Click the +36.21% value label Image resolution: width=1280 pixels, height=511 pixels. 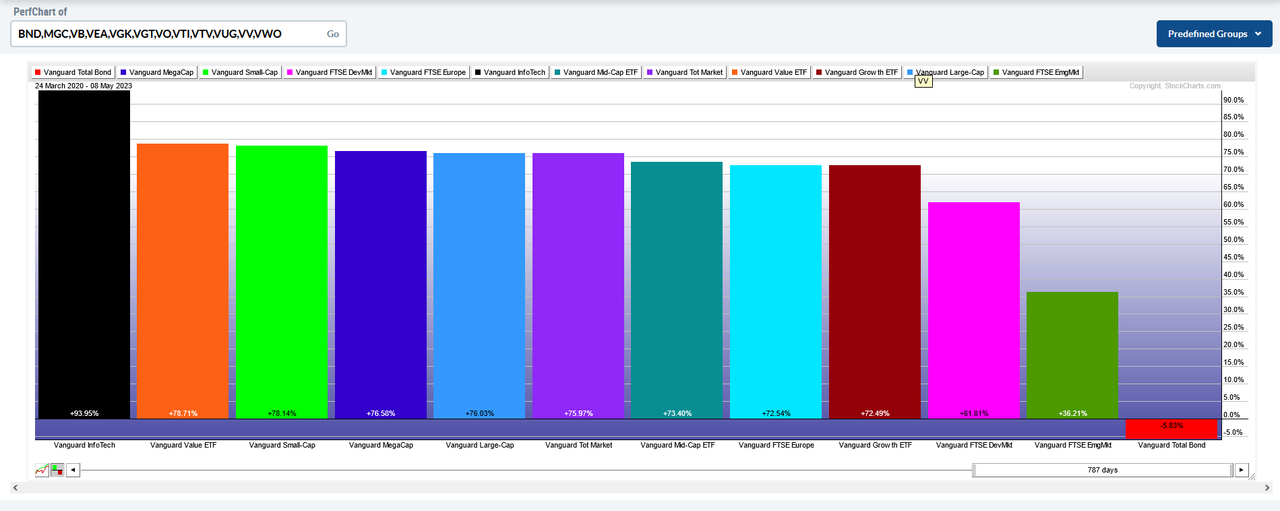tap(1073, 413)
